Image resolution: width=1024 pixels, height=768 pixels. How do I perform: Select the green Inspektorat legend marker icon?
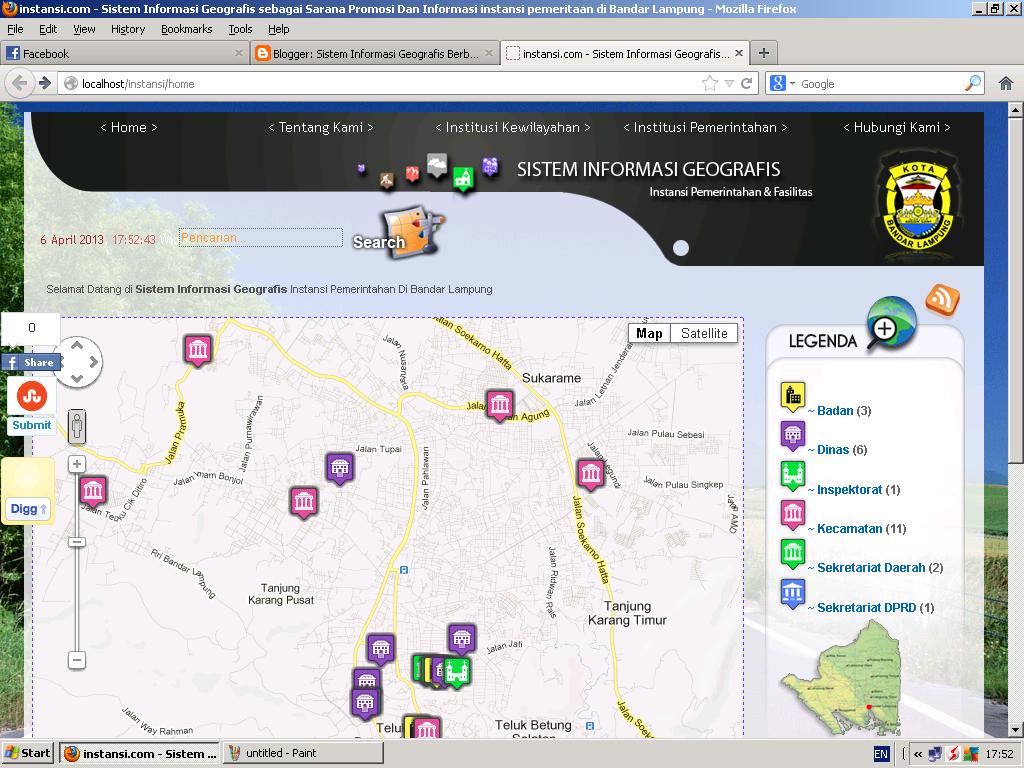pyautogui.click(x=791, y=476)
